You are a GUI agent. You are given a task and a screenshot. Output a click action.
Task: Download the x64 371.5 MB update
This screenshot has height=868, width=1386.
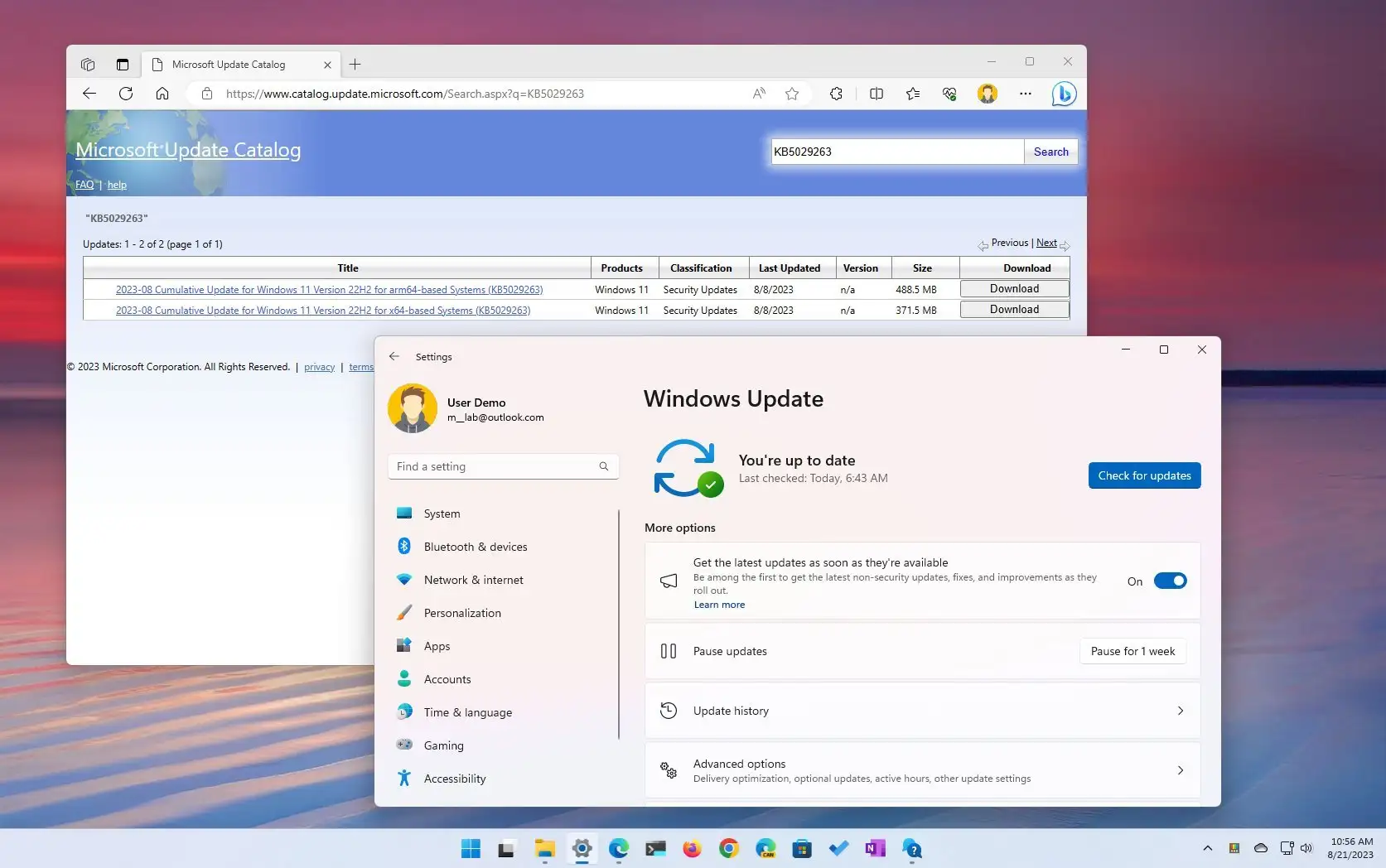1014,310
